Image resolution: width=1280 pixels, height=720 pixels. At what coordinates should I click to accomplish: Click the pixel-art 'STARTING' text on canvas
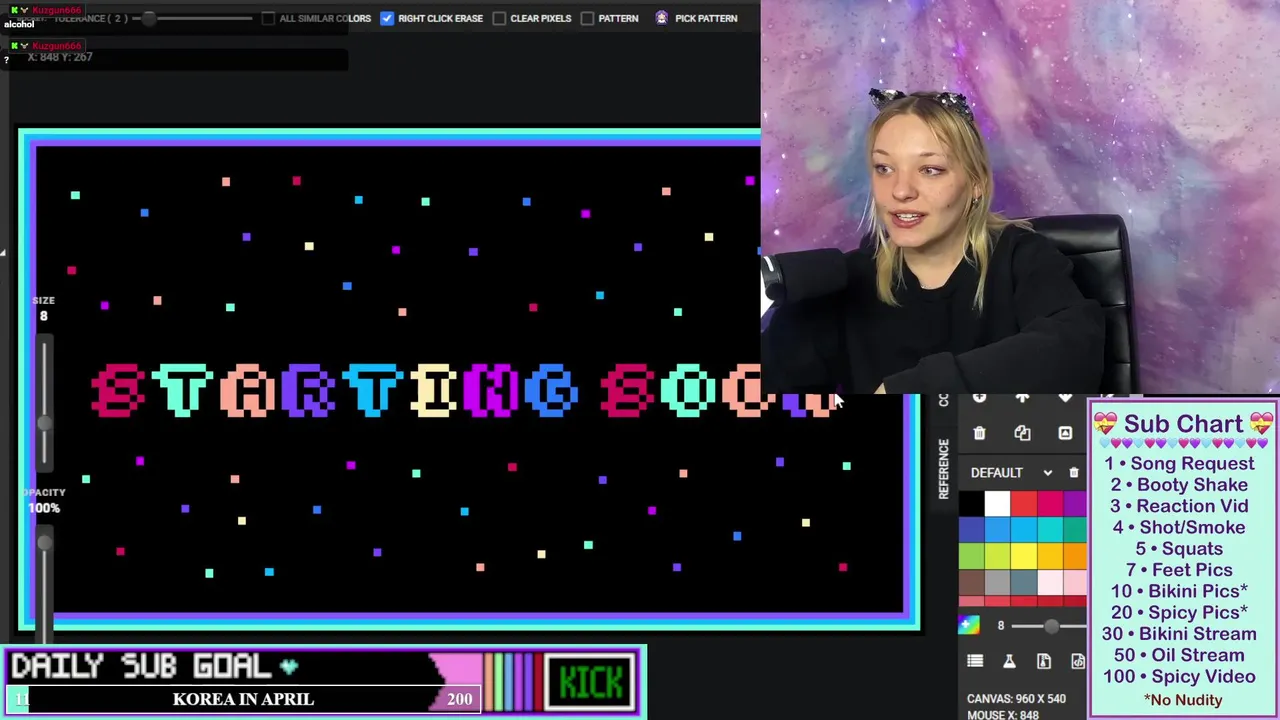point(335,390)
